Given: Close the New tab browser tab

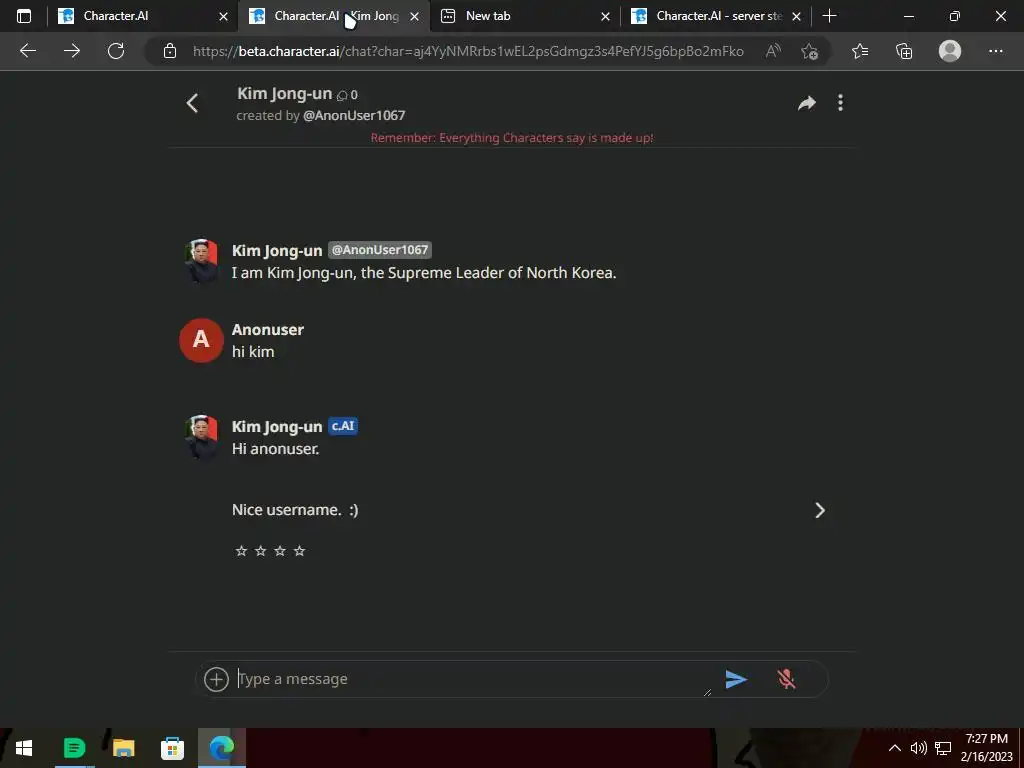Looking at the screenshot, I should [605, 16].
